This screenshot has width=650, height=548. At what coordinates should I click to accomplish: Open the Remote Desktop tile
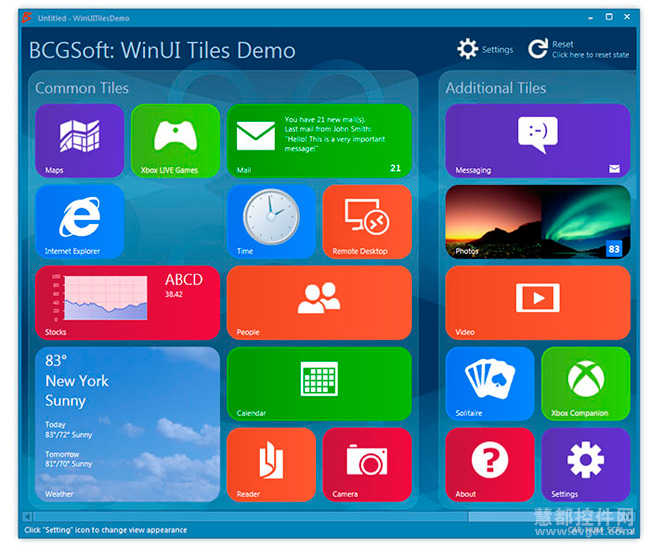tap(367, 222)
